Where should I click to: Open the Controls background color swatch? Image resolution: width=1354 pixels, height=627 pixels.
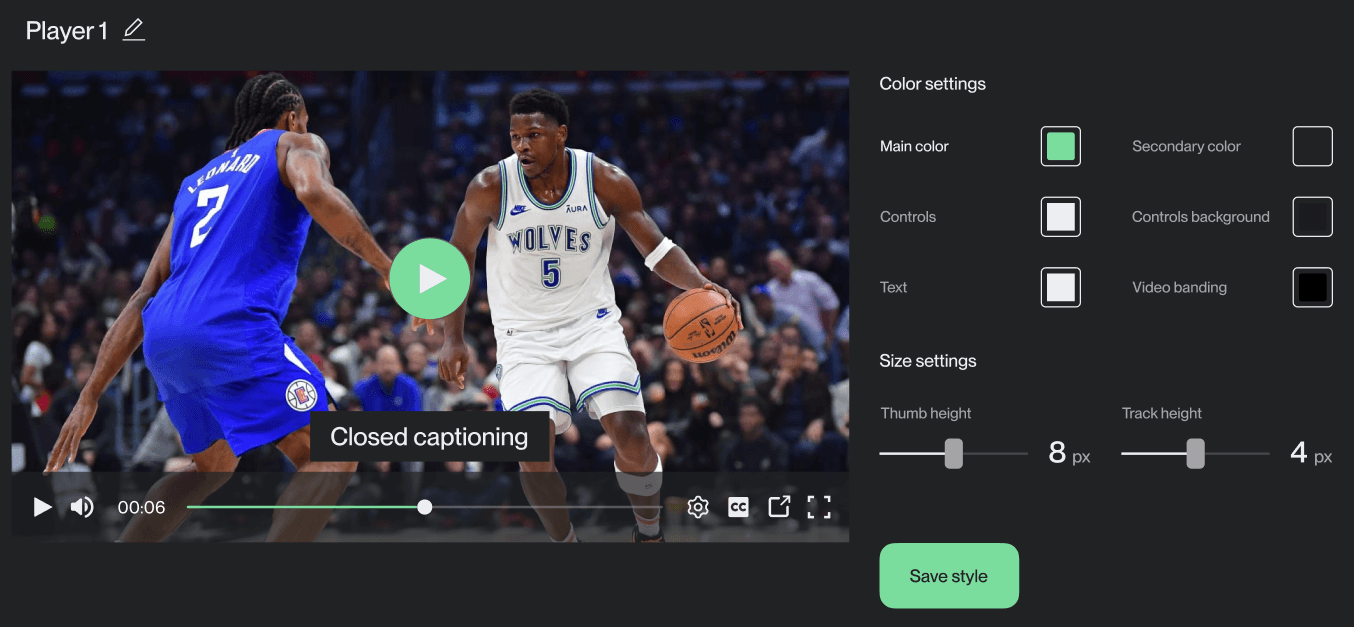pyautogui.click(x=1313, y=217)
